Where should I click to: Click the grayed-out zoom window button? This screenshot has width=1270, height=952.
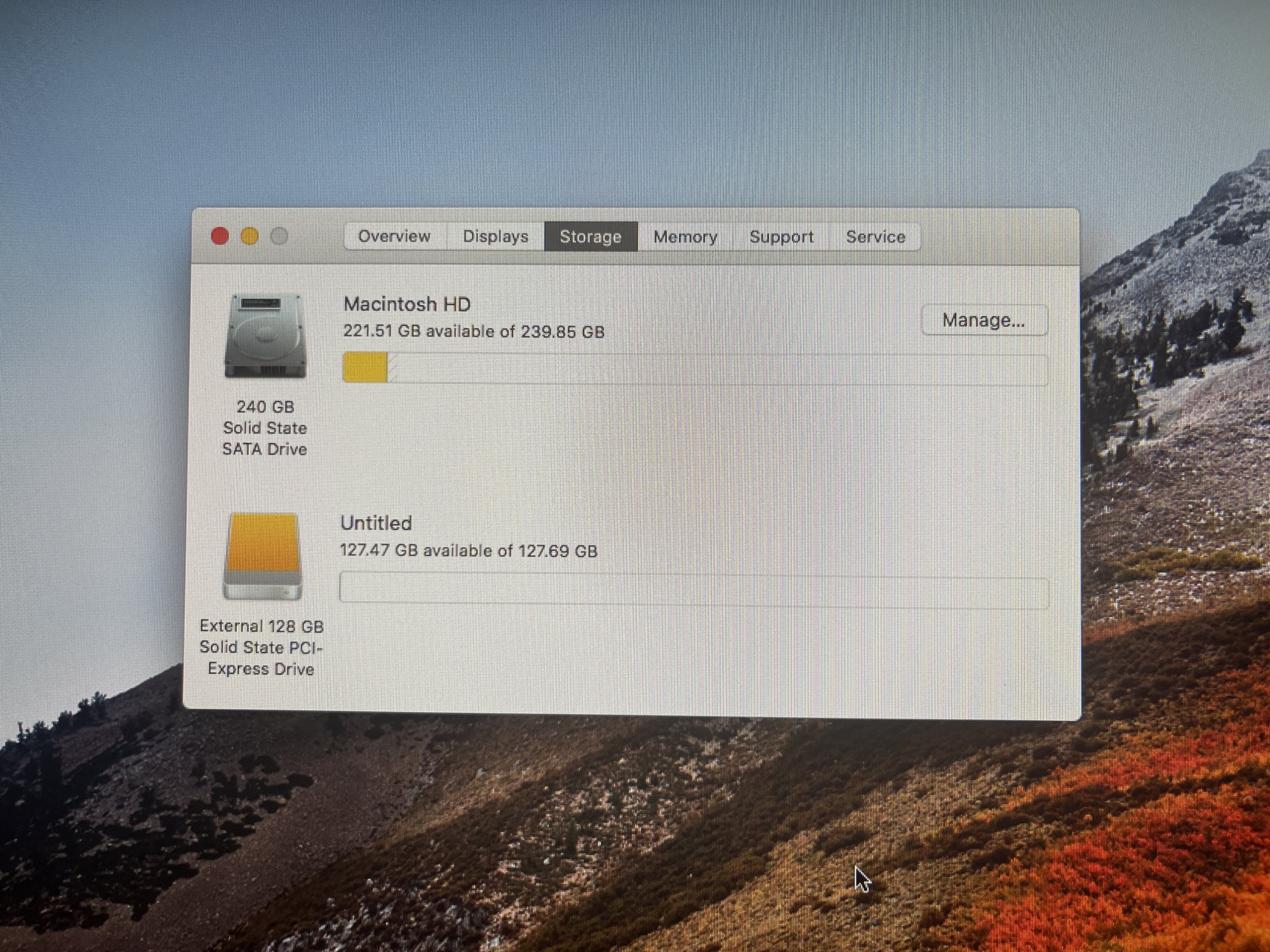click(279, 236)
